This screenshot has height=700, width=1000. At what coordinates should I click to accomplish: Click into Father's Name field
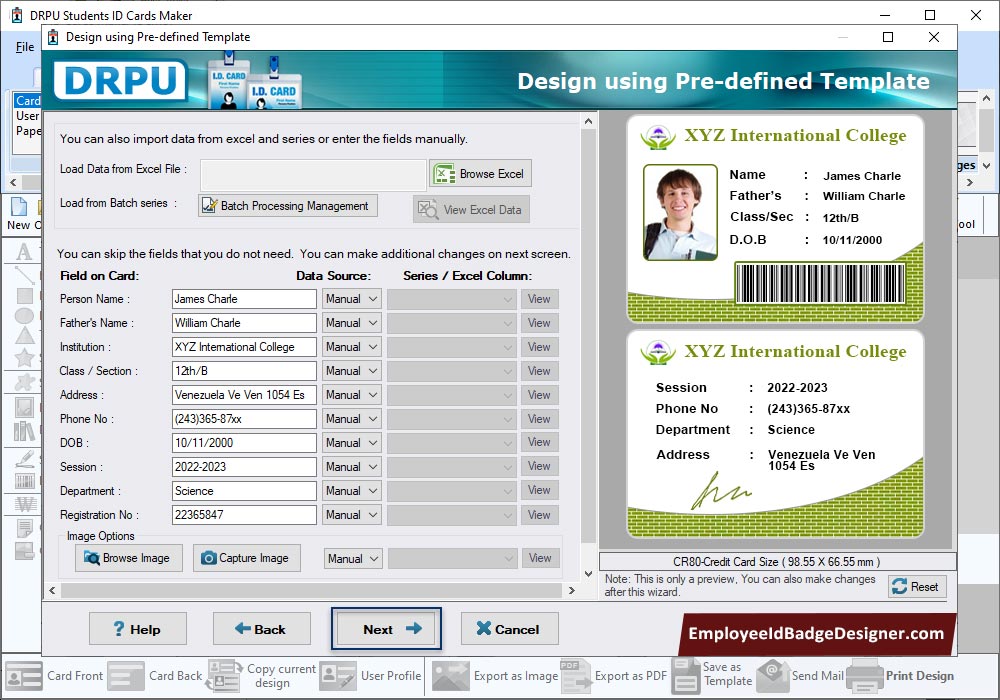[244, 323]
